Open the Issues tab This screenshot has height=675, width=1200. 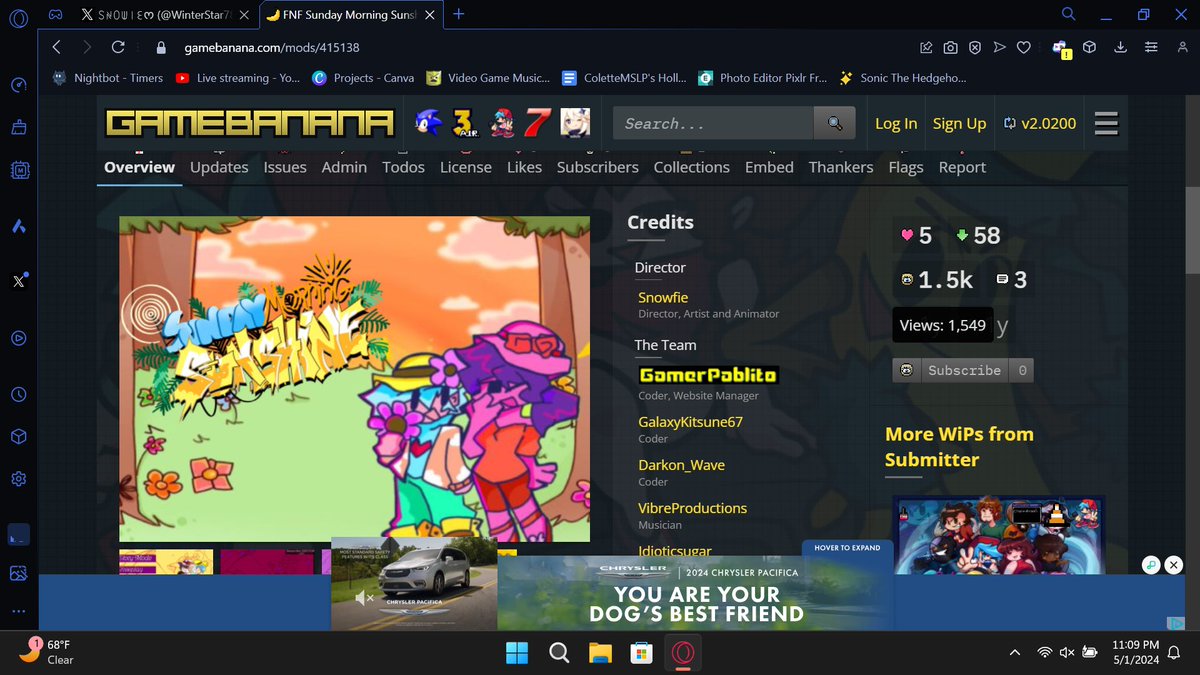285,167
